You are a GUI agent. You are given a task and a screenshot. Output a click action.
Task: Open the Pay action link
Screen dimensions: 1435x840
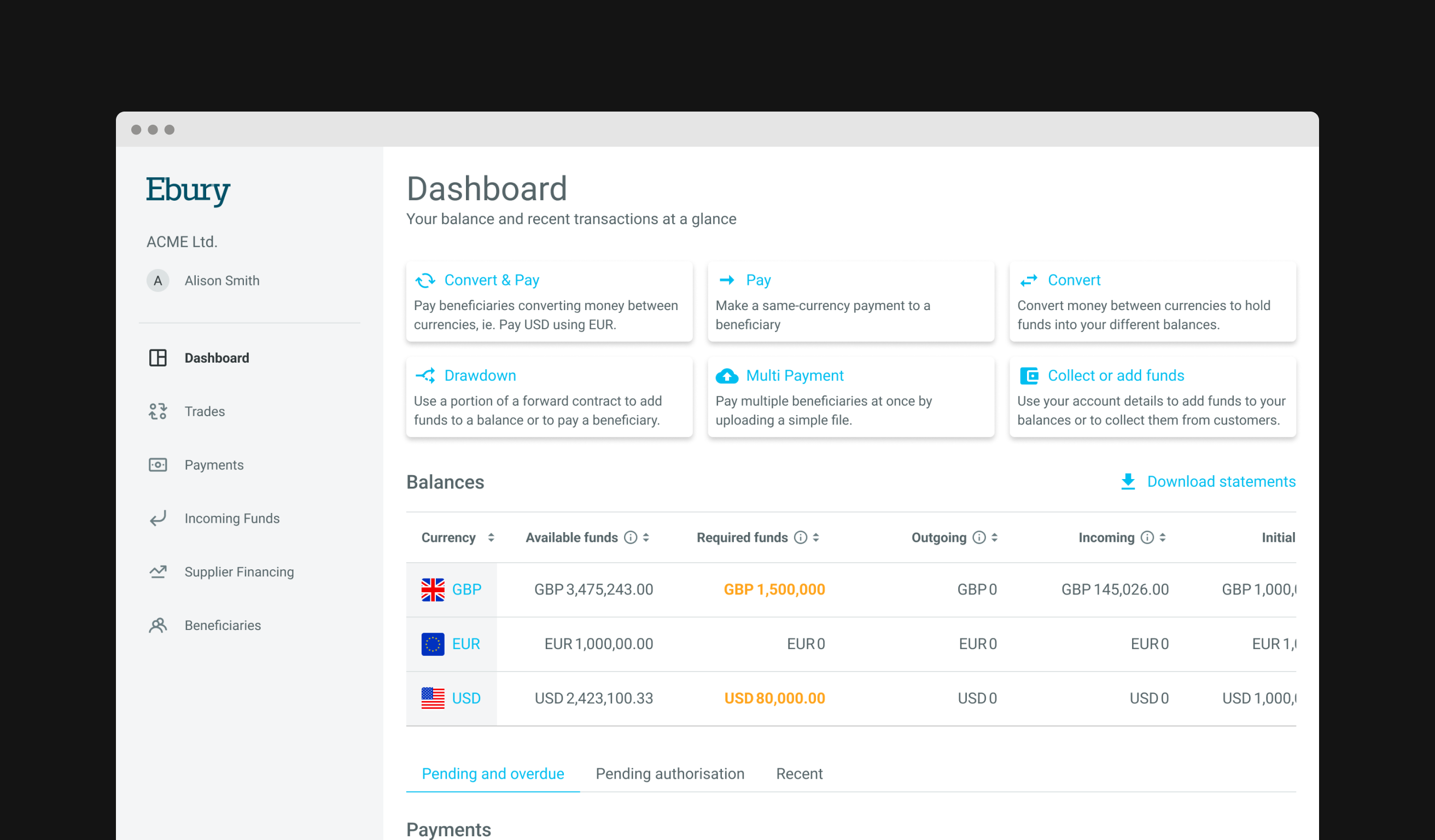coord(758,279)
